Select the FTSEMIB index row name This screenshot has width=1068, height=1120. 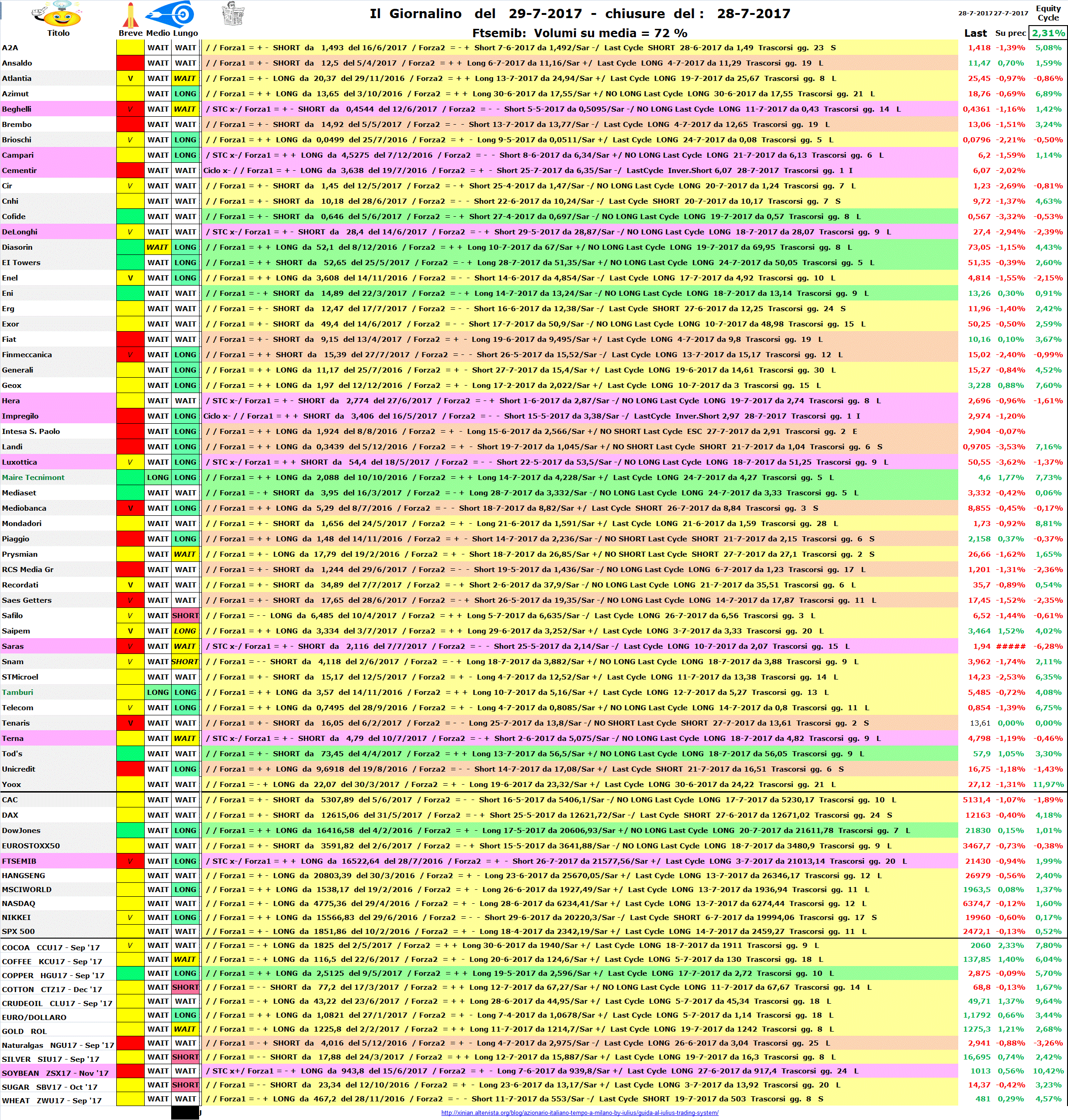click(58, 861)
